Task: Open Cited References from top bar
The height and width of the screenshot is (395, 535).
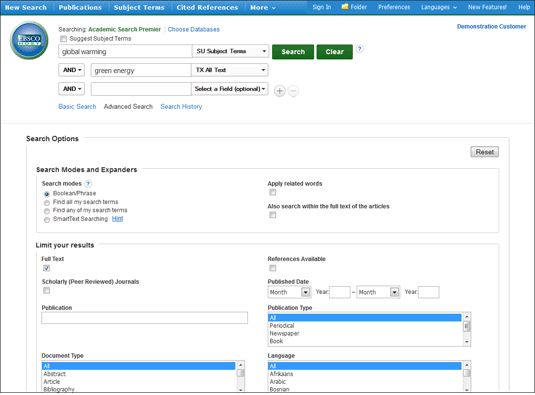Action: point(207,7)
